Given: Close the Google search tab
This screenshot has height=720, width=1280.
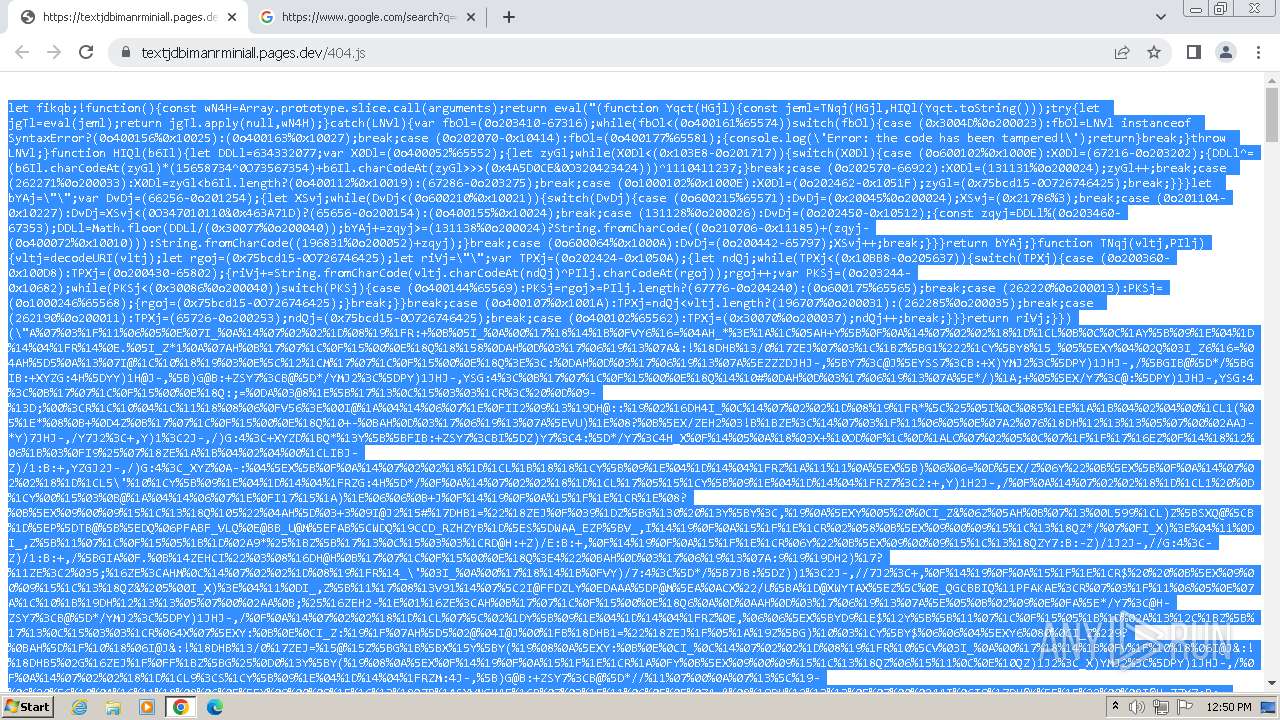Looking at the screenshot, I should (473, 17).
